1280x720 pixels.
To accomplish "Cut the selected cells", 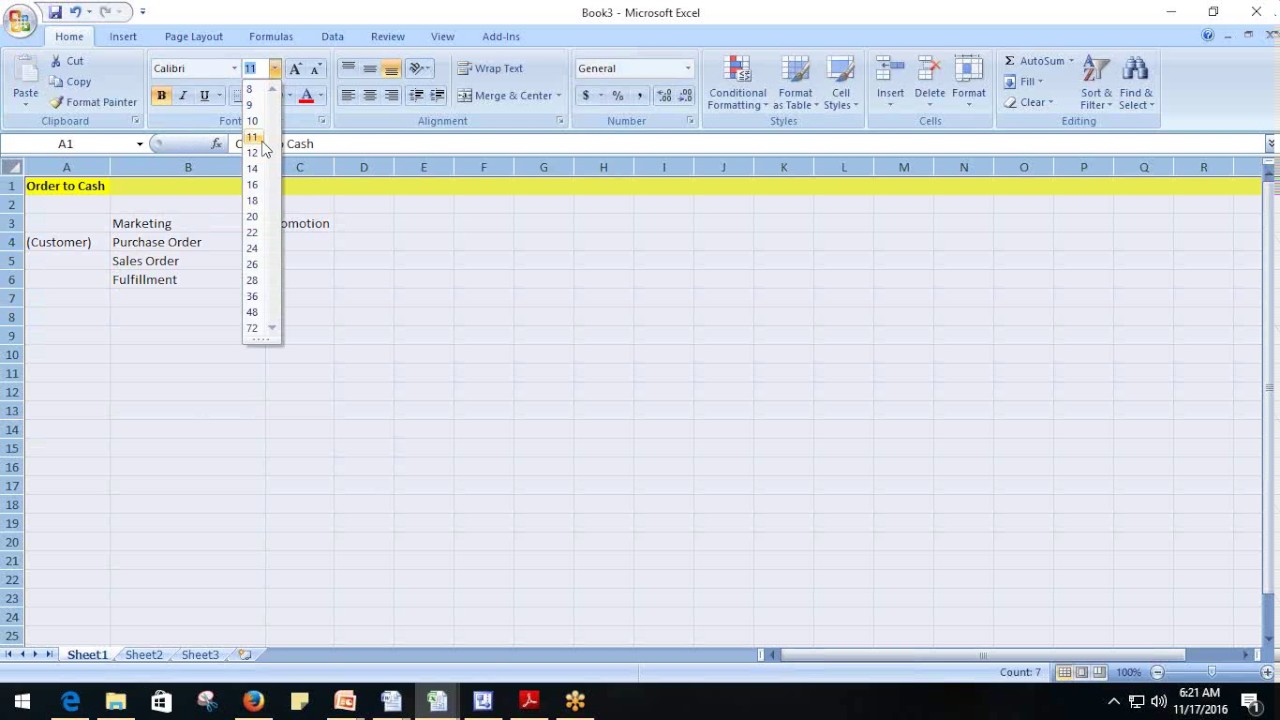I will (x=67, y=61).
